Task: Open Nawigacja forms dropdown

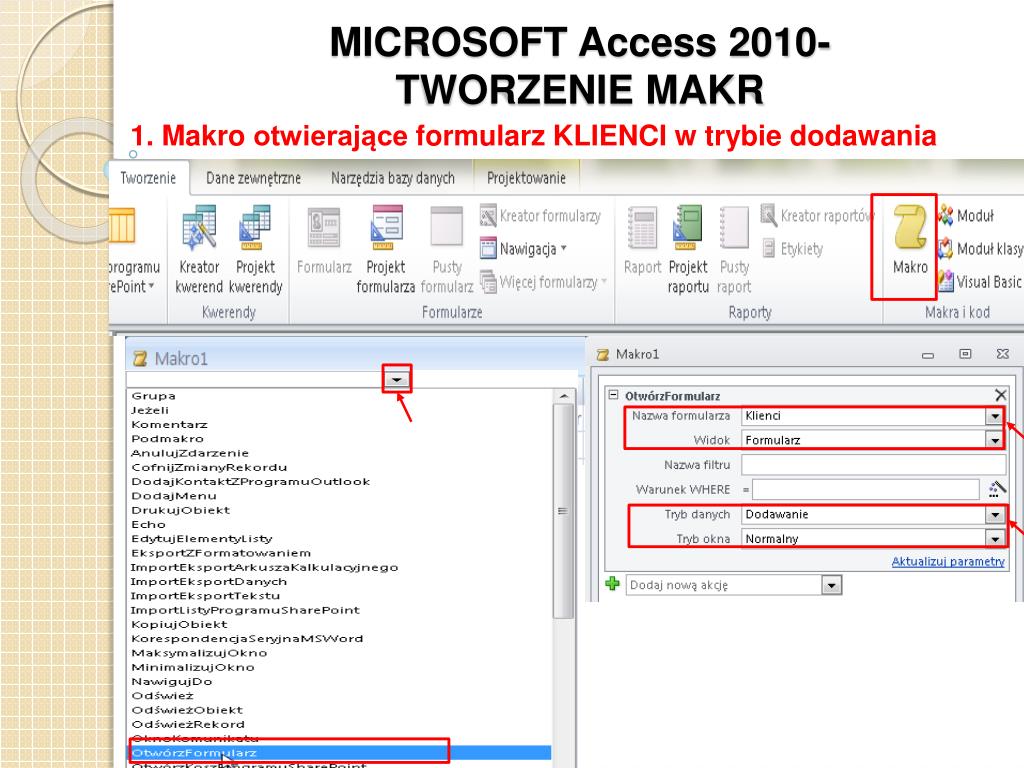Action: click(x=523, y=249)
